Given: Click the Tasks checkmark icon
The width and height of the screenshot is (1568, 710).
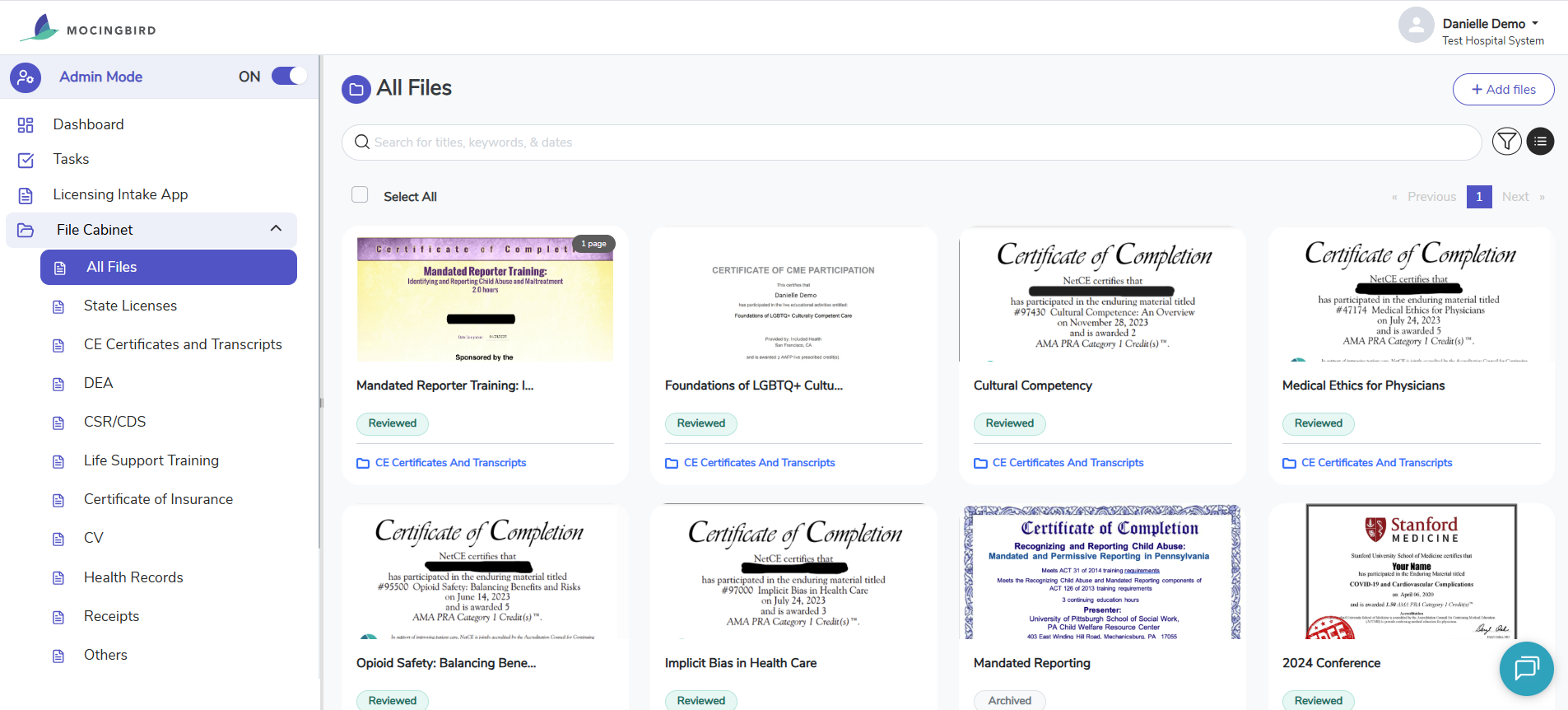Looking at the screenshot, I should pyautogui.click(x=26, y=160).
